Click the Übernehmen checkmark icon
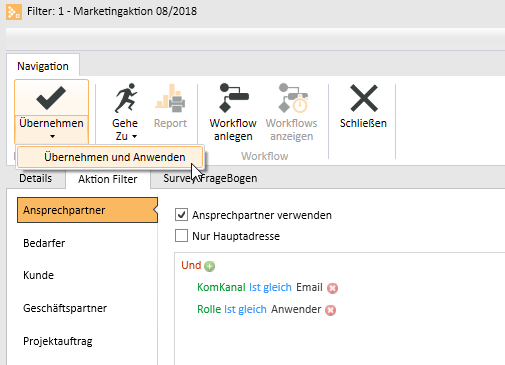 tap(51, 98)
